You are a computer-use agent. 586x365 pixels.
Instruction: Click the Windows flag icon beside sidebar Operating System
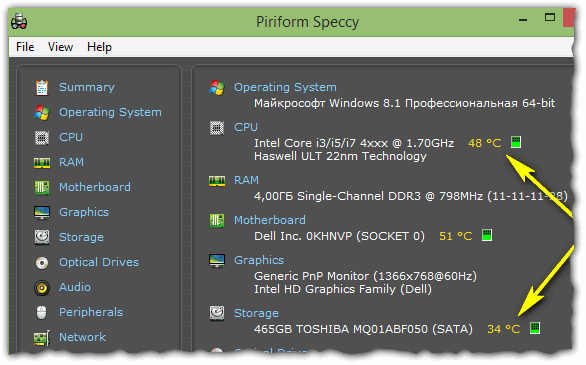(42, 112)
